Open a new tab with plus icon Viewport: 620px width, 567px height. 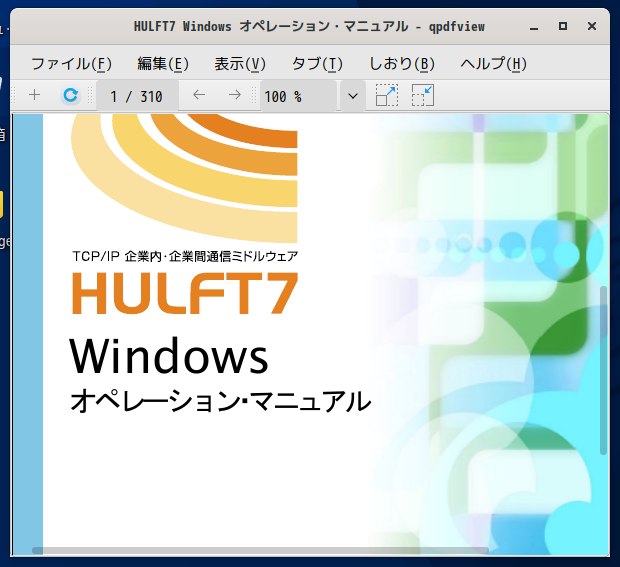pyautogui.click(x=35, y=95)
